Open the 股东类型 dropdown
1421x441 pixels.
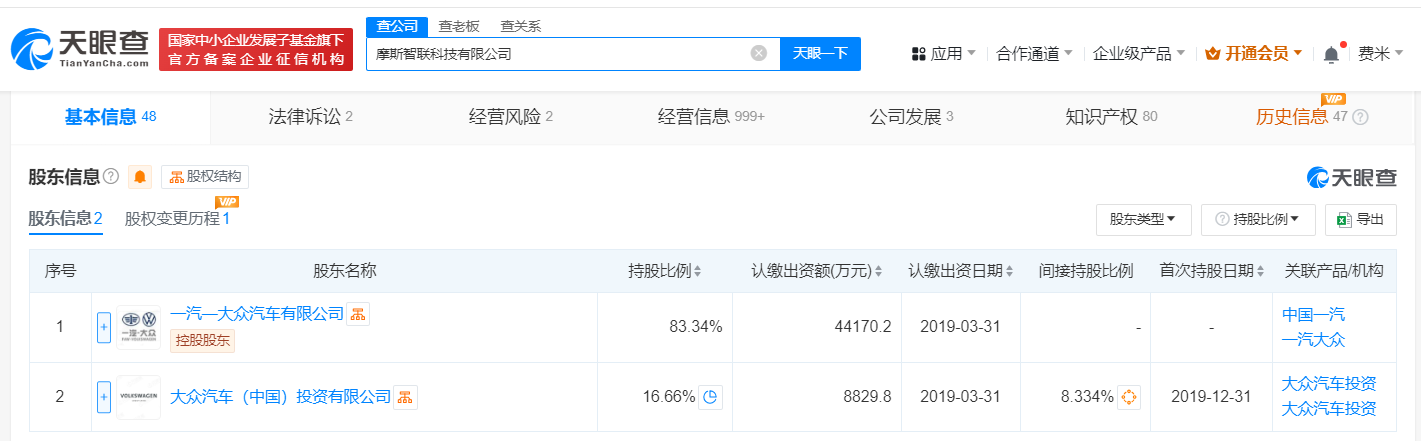click(x=1143, y=219)
